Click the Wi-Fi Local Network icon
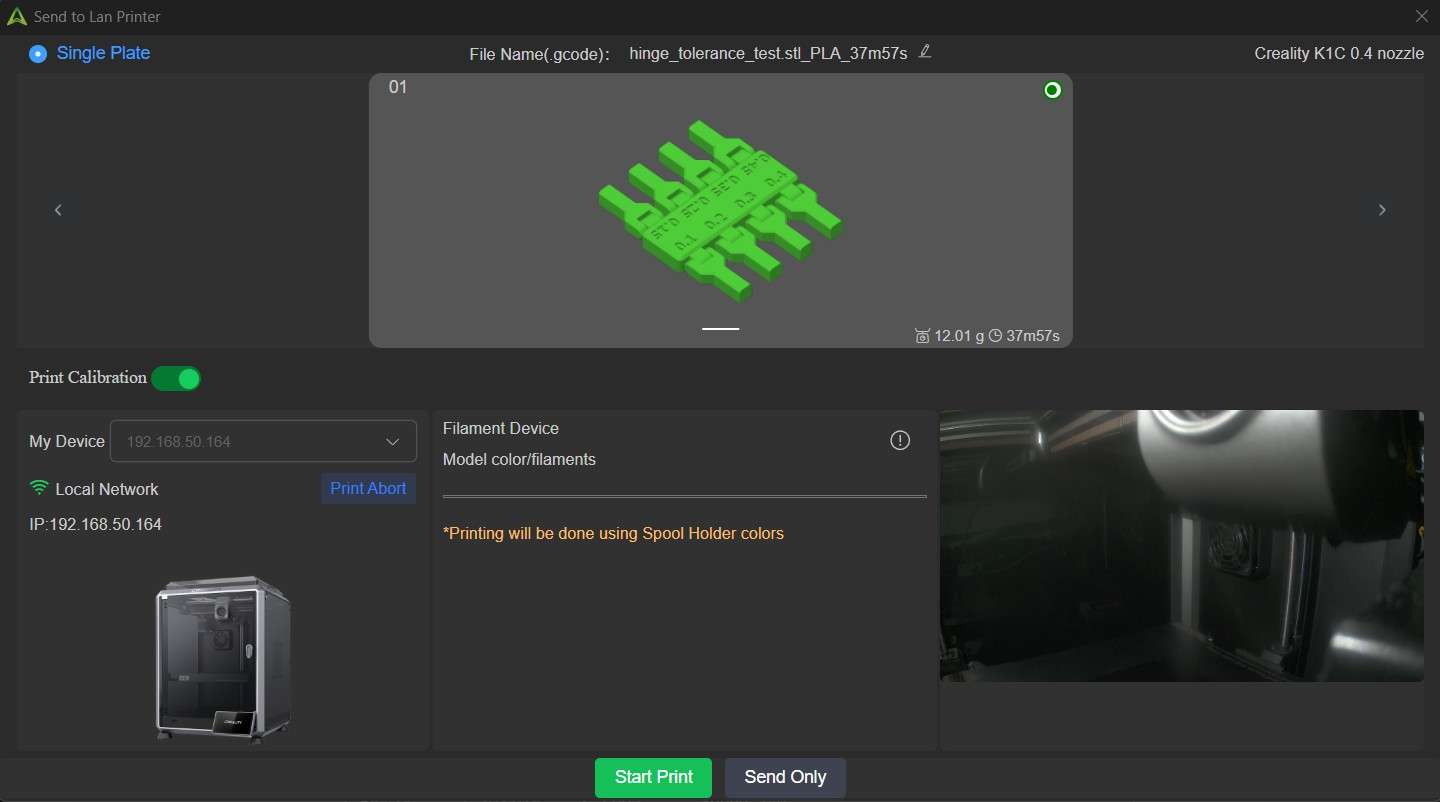 (39, 488)
